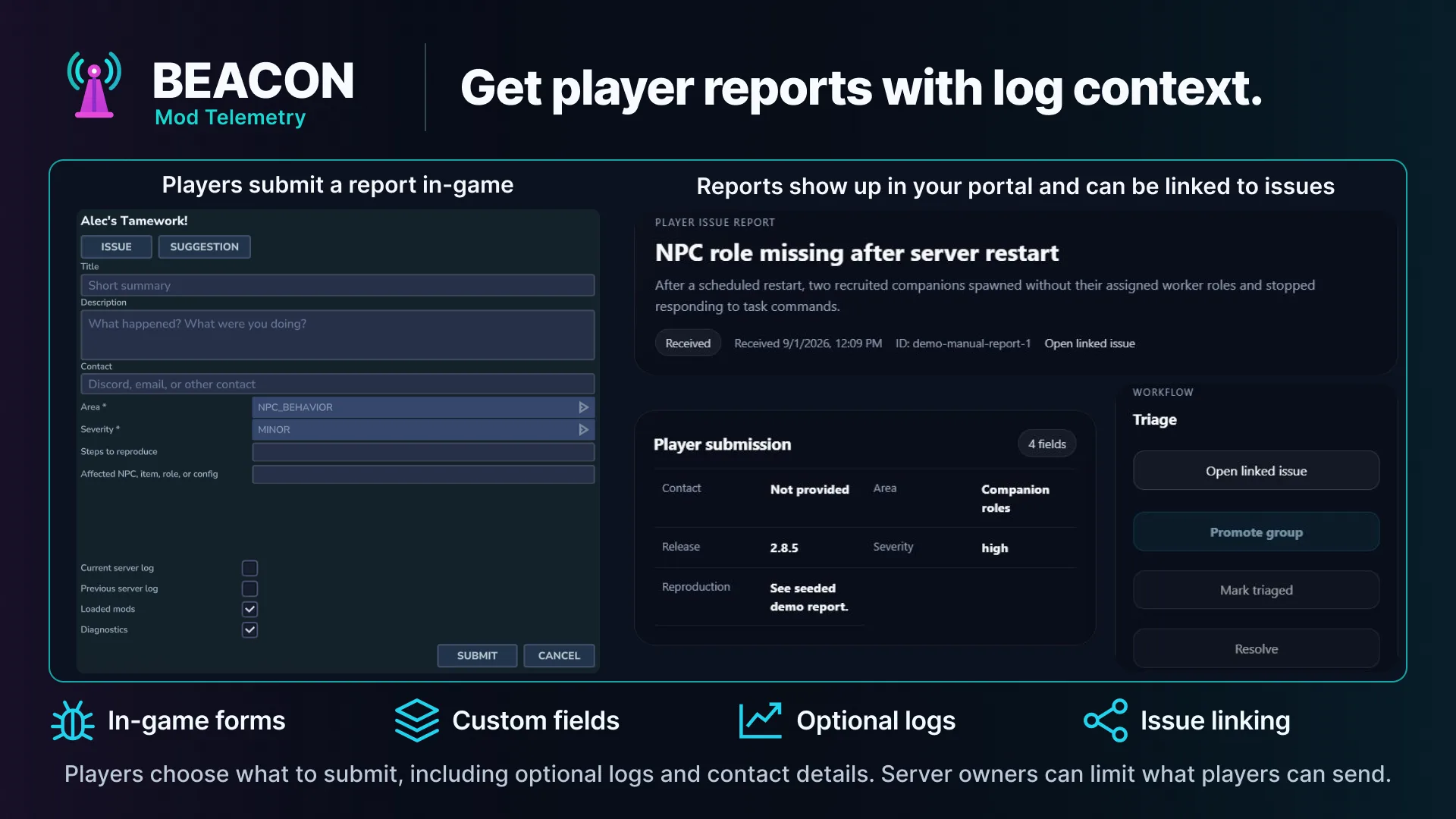The image size is (1456, 819).
Task: Click the Affected NPC, item, role field
Action: [x=423, y=475]
